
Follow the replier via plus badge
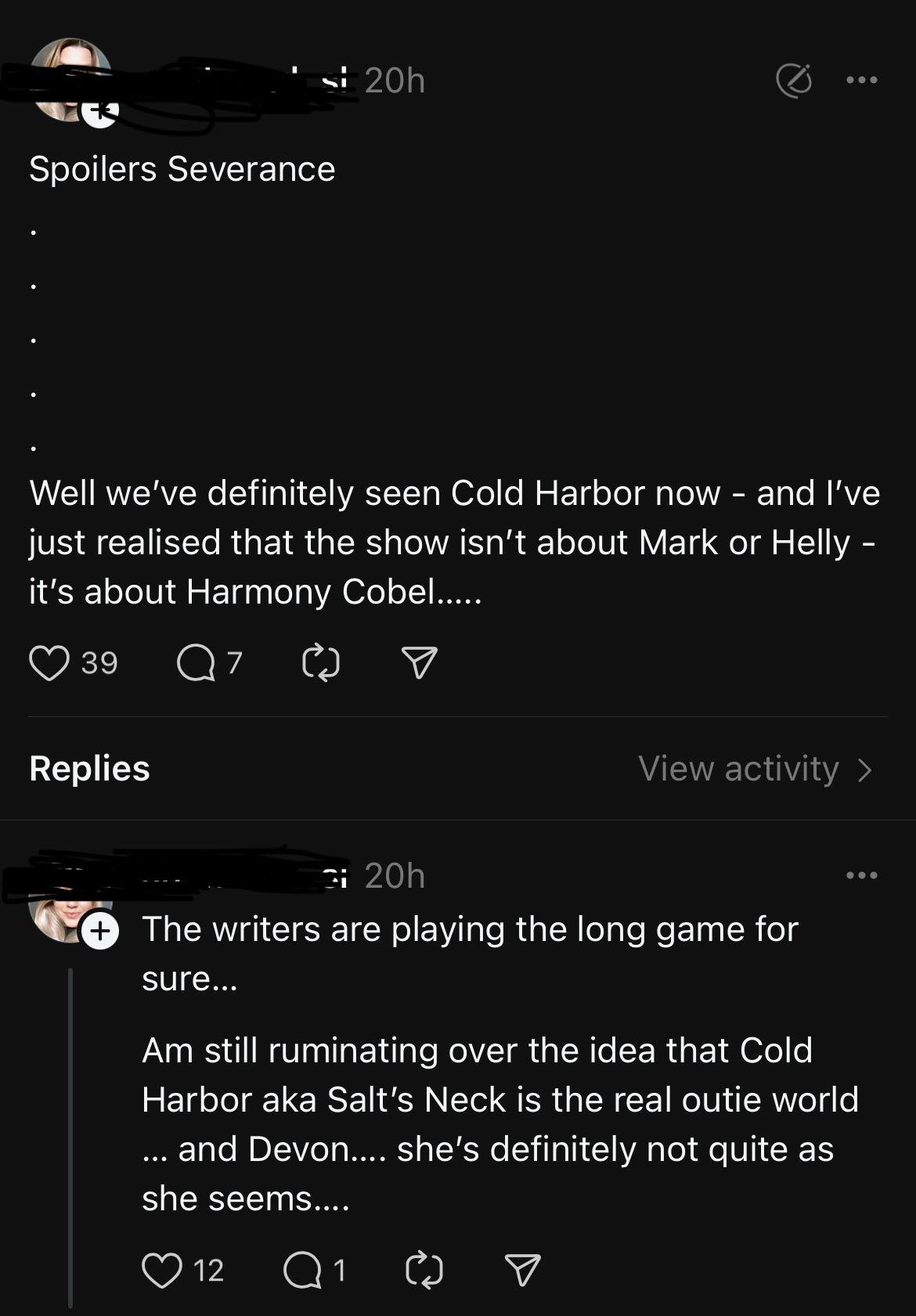[x=100, y=932]
